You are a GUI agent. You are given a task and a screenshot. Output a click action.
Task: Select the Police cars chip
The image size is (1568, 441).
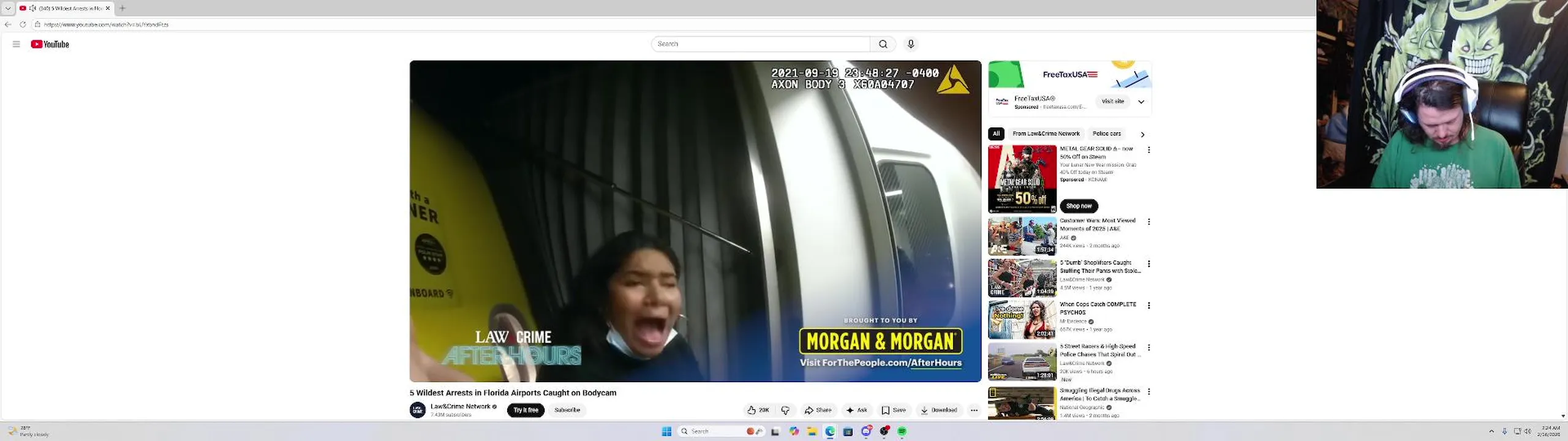click(x=1107, y=134)
